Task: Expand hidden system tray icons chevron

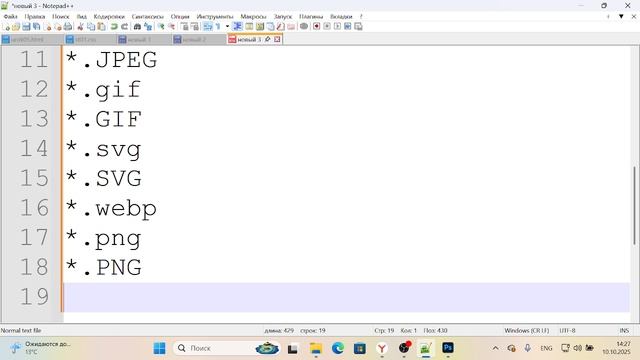Action: [496, 348]
